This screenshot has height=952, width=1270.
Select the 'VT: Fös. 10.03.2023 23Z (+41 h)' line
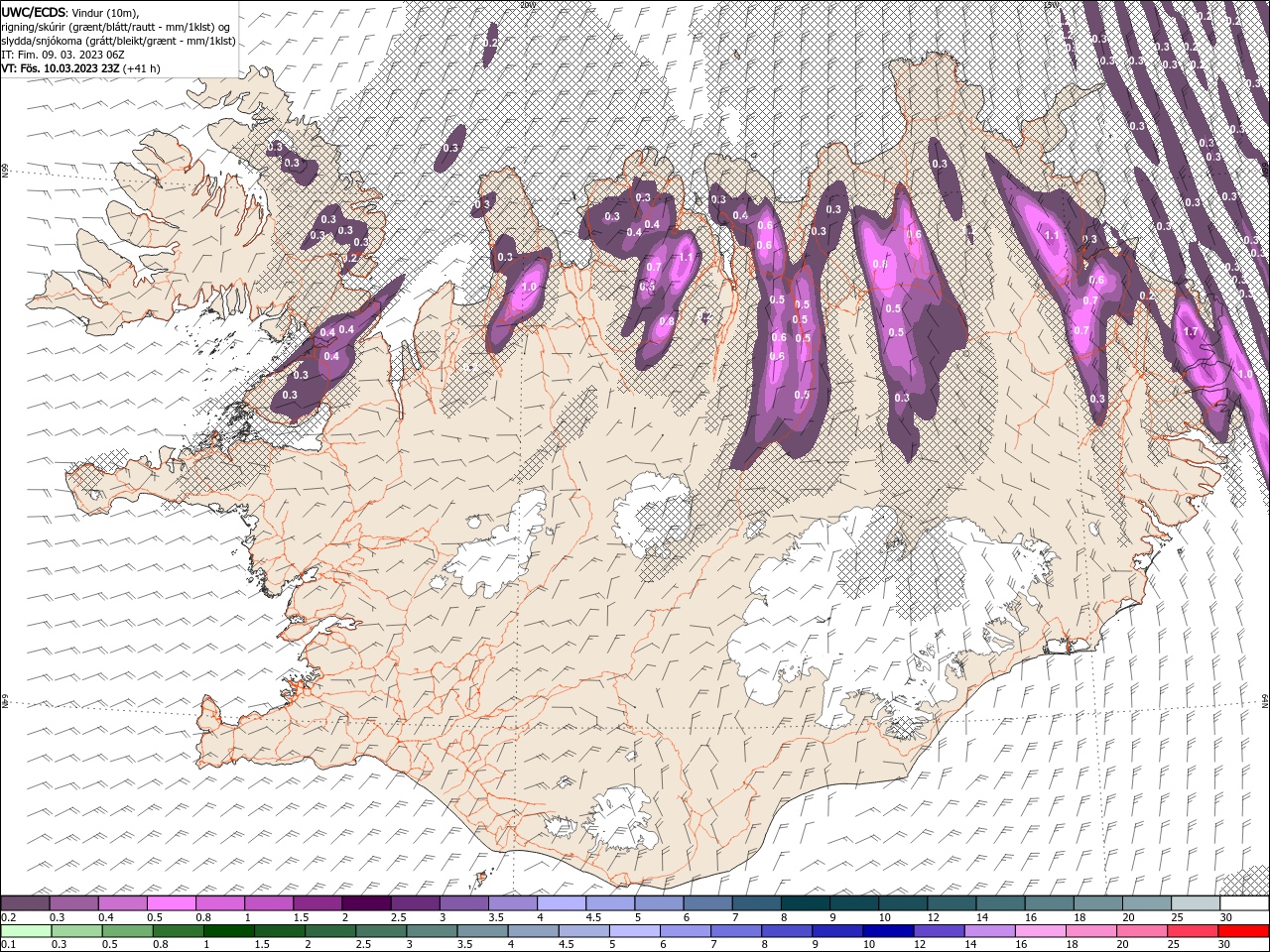coord(81,68)
